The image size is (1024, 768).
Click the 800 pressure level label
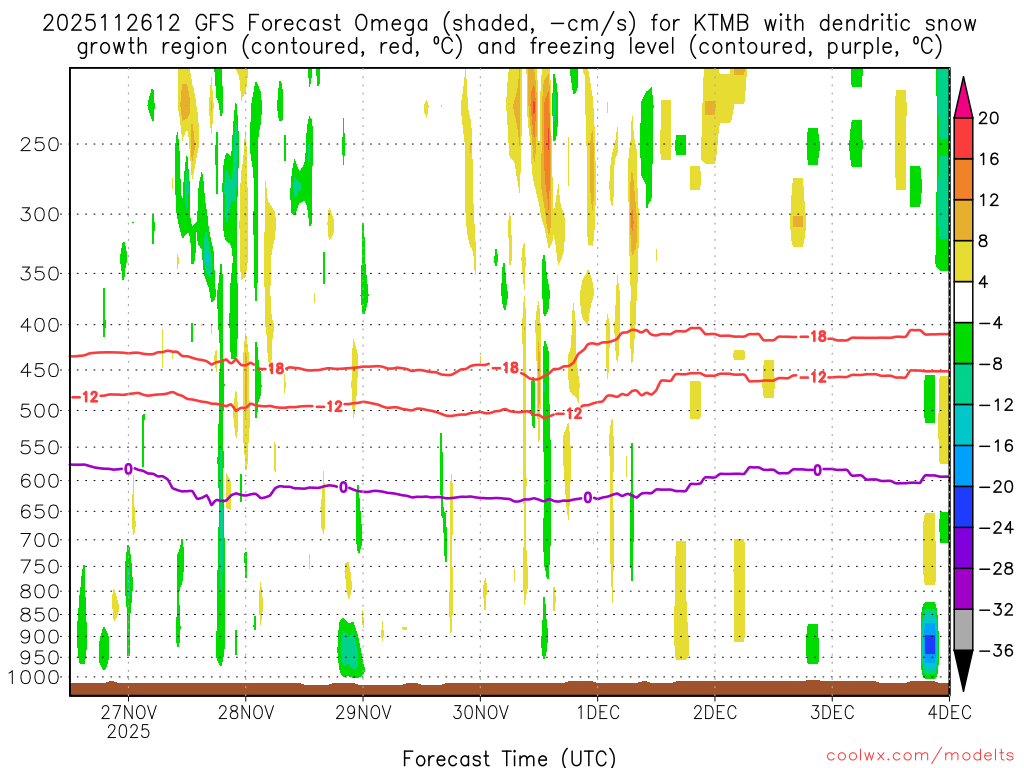pos(40,592)
